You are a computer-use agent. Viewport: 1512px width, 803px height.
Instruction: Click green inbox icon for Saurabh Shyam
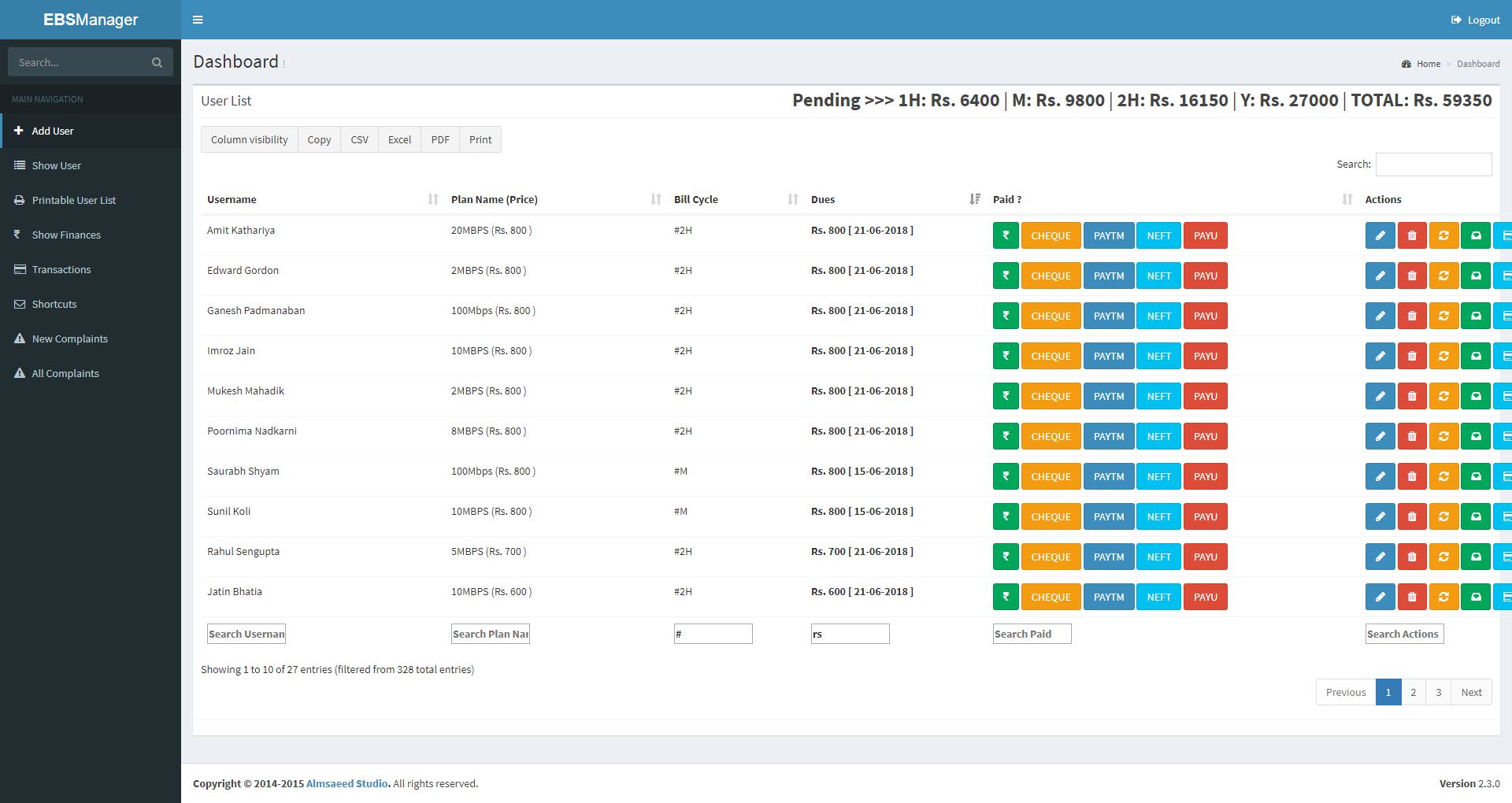[1476, 476]
